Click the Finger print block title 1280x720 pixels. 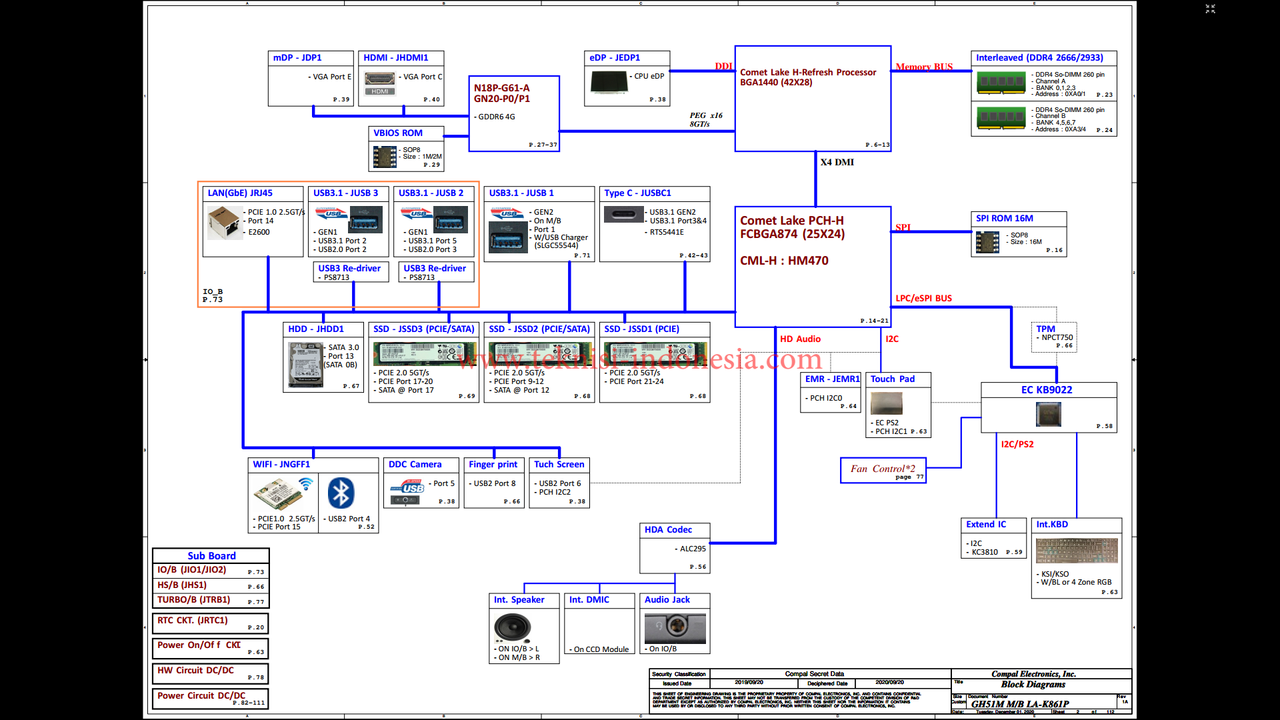point(493,464)
